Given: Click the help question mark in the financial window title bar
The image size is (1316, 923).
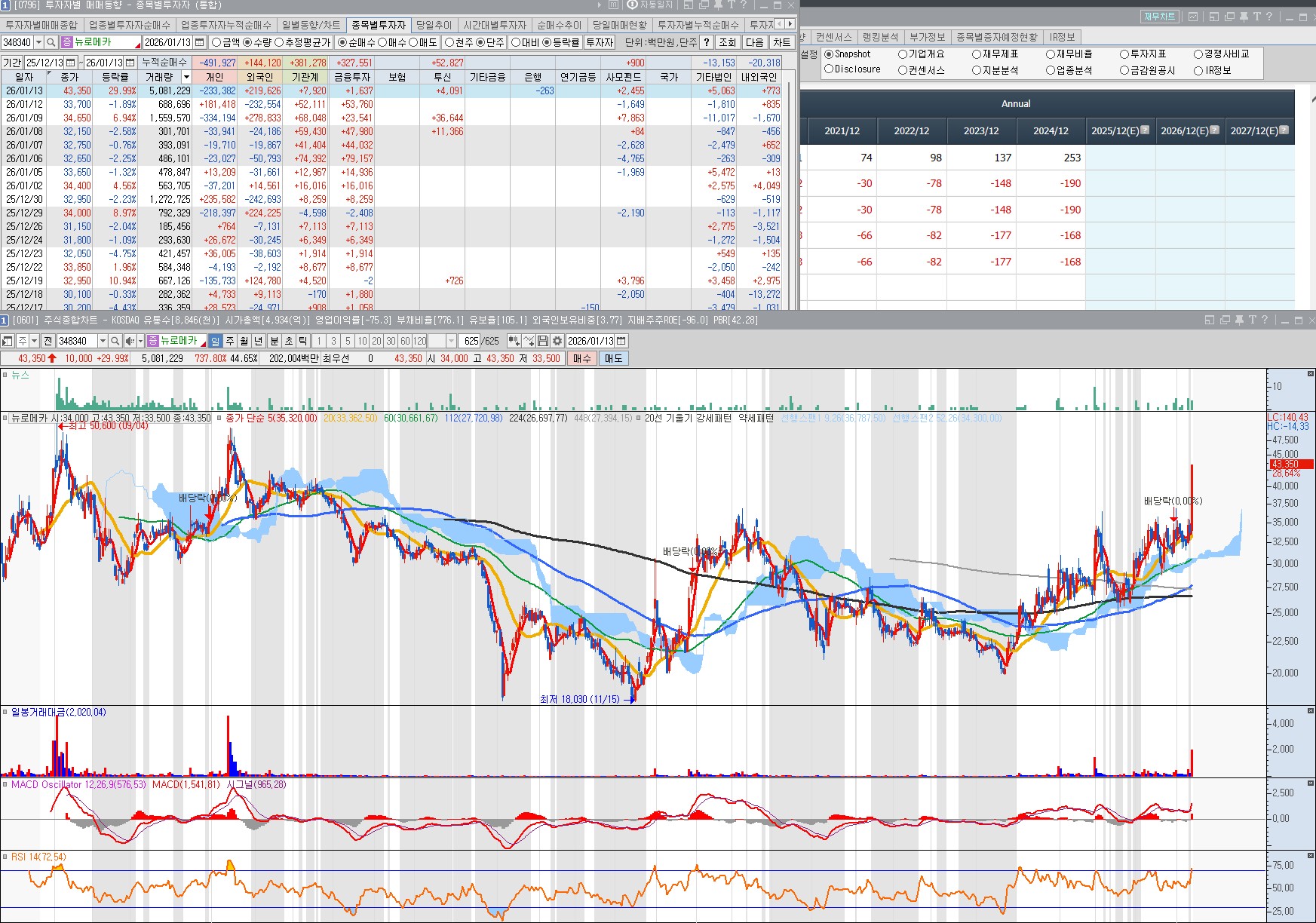Looking at the screenshot, I should click(1269, 17).
